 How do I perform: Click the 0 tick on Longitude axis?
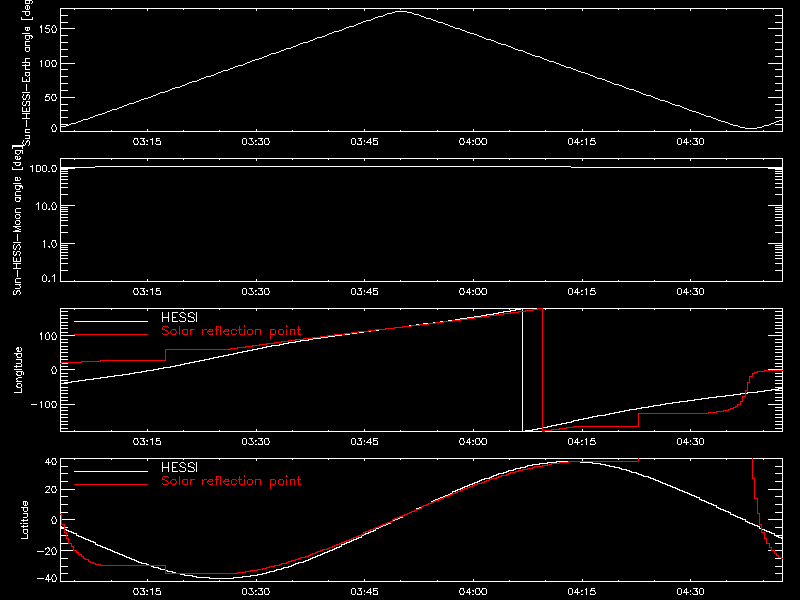[x=54, y=370]
